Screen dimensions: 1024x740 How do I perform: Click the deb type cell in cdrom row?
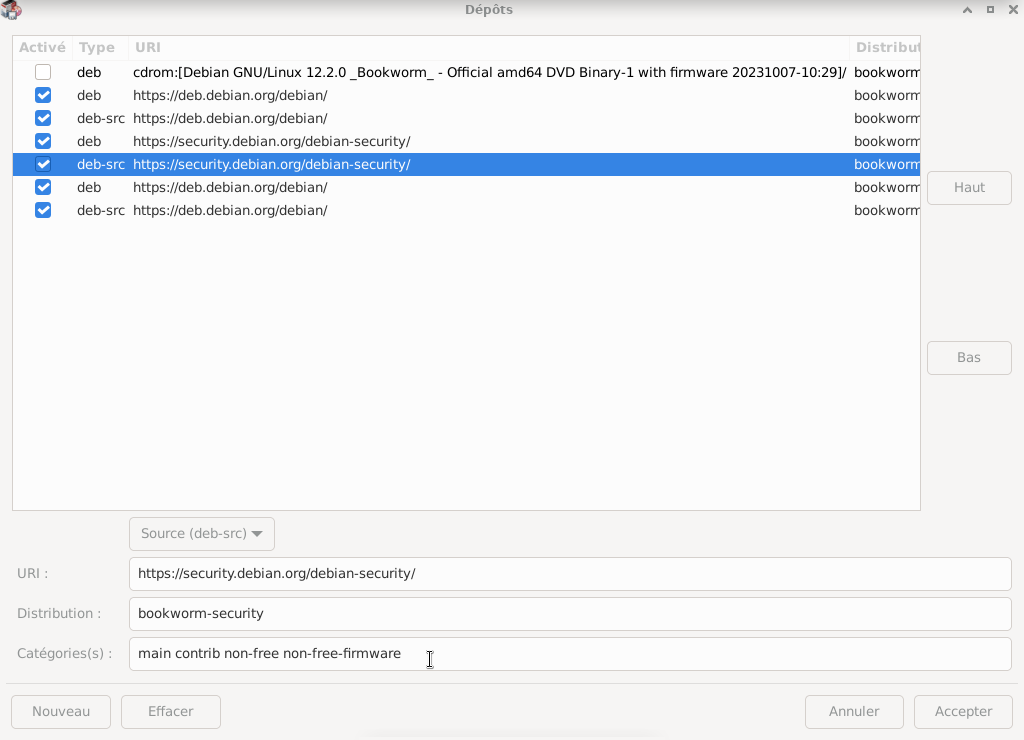pos(89,72)
